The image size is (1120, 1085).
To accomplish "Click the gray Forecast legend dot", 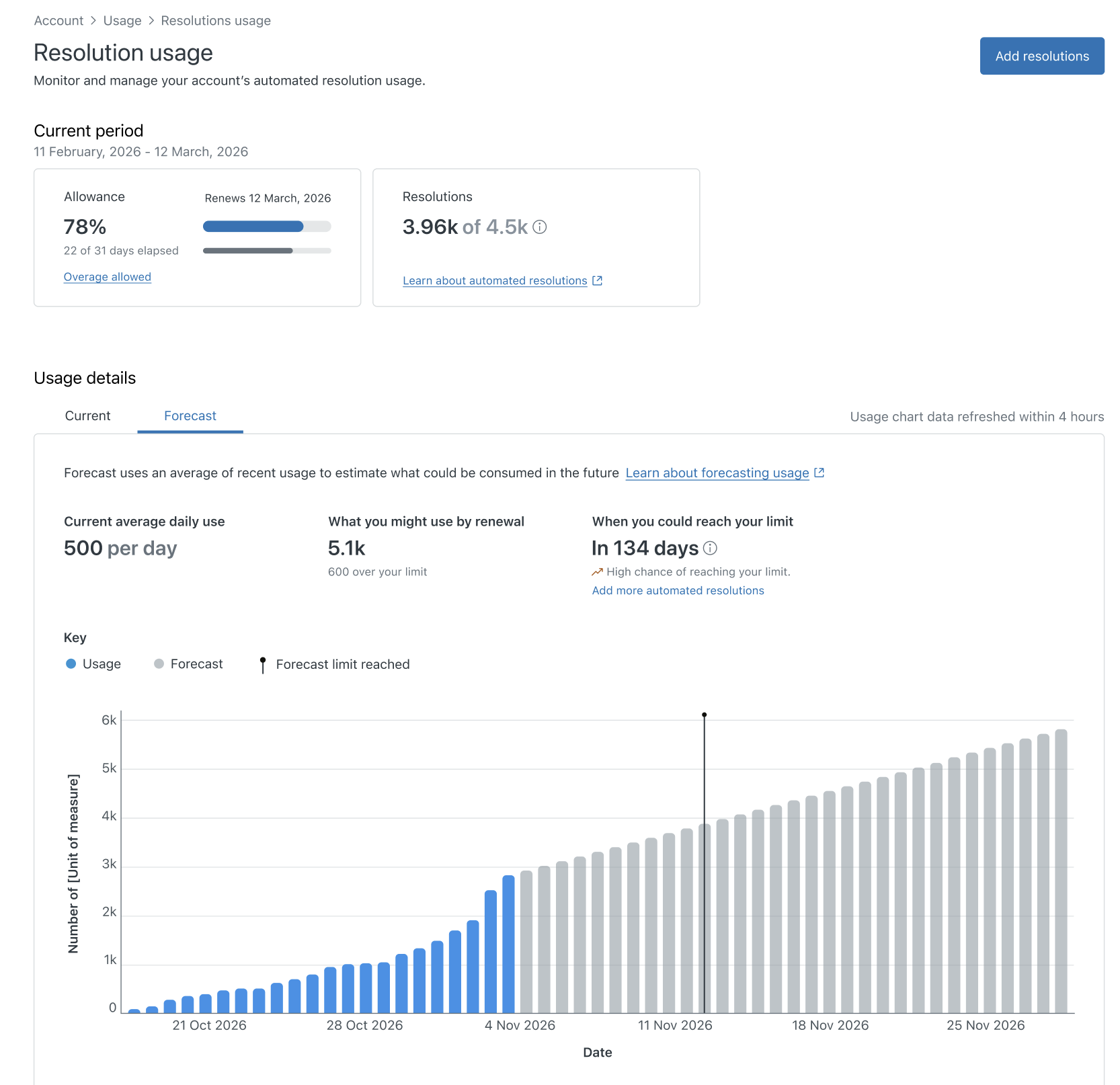I will [159, 664].
